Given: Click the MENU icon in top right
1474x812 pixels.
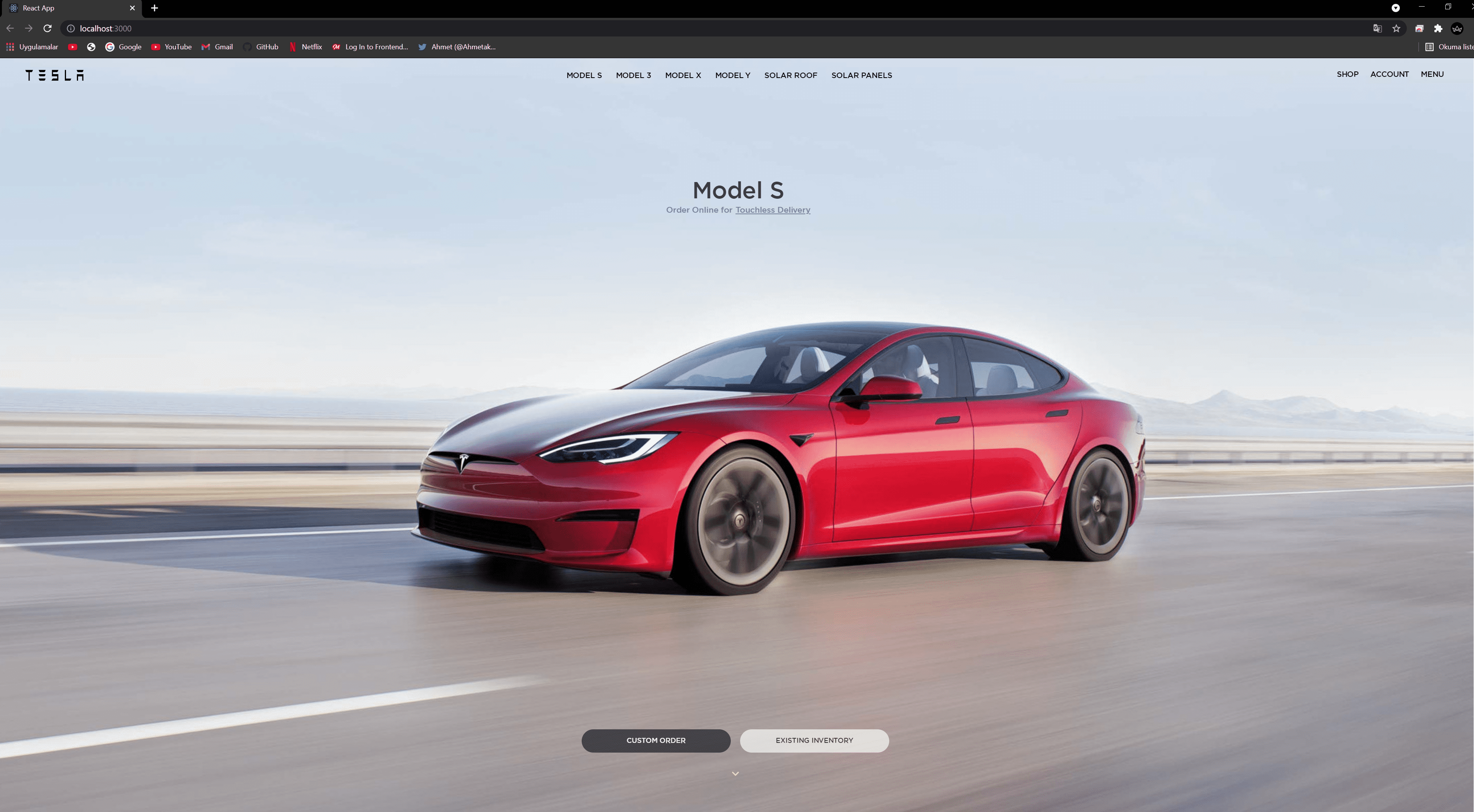Looking at the screenshot, I should coord(1432,74).
